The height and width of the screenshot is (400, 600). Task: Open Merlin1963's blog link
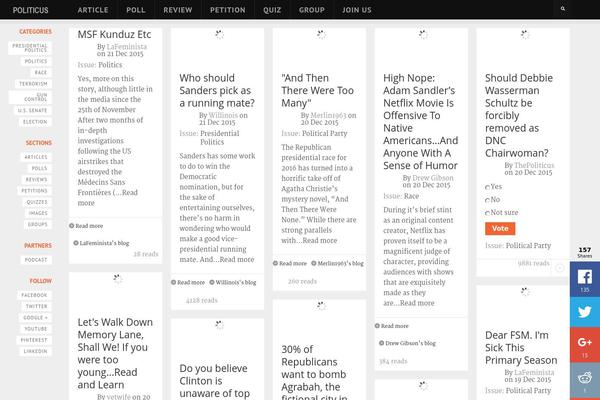[x=337, y=263]
